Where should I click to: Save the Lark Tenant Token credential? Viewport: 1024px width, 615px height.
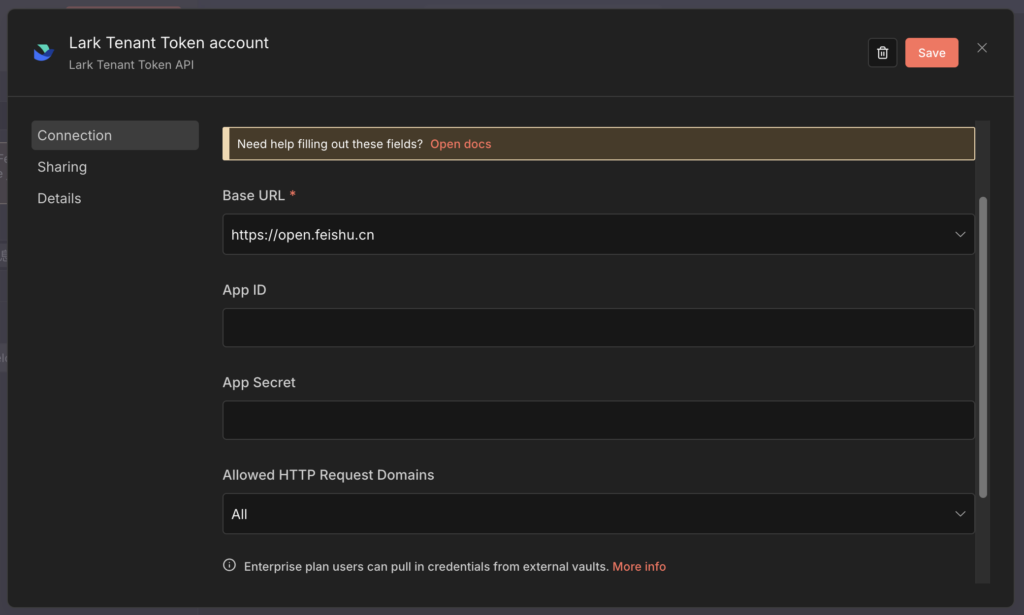point(931,53)
